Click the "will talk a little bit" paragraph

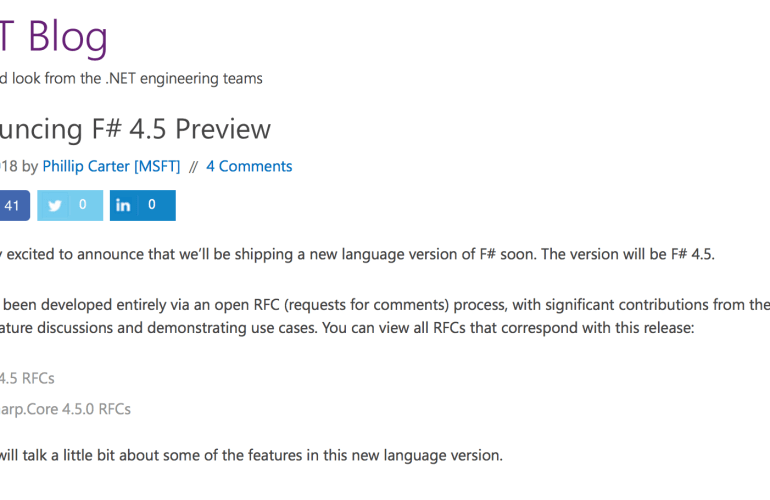[x=250, y=456]
